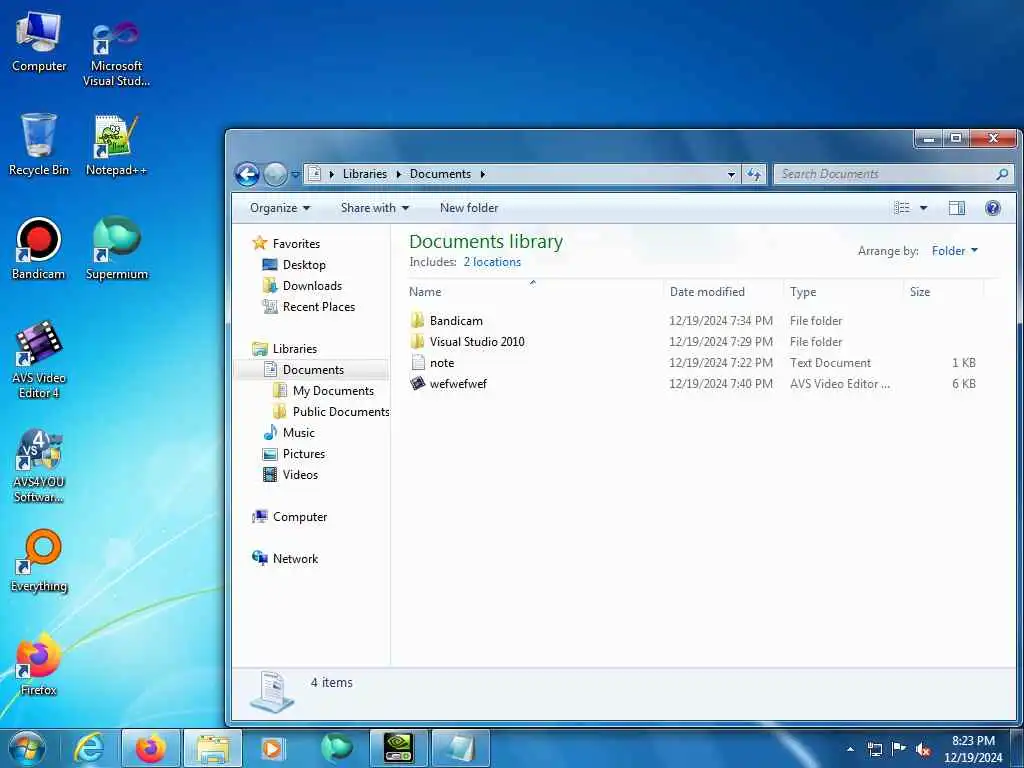This screenshot has height=768, width=1024.
Task: Select Network in the navigation pane
Action: click(x=295, y=558)
